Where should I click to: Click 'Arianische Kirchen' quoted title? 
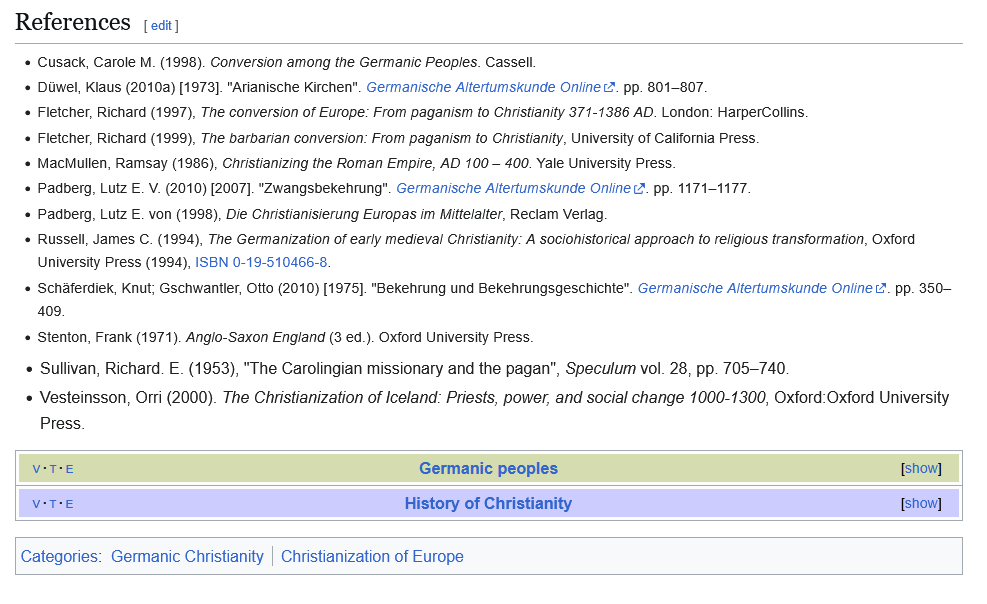295,87
